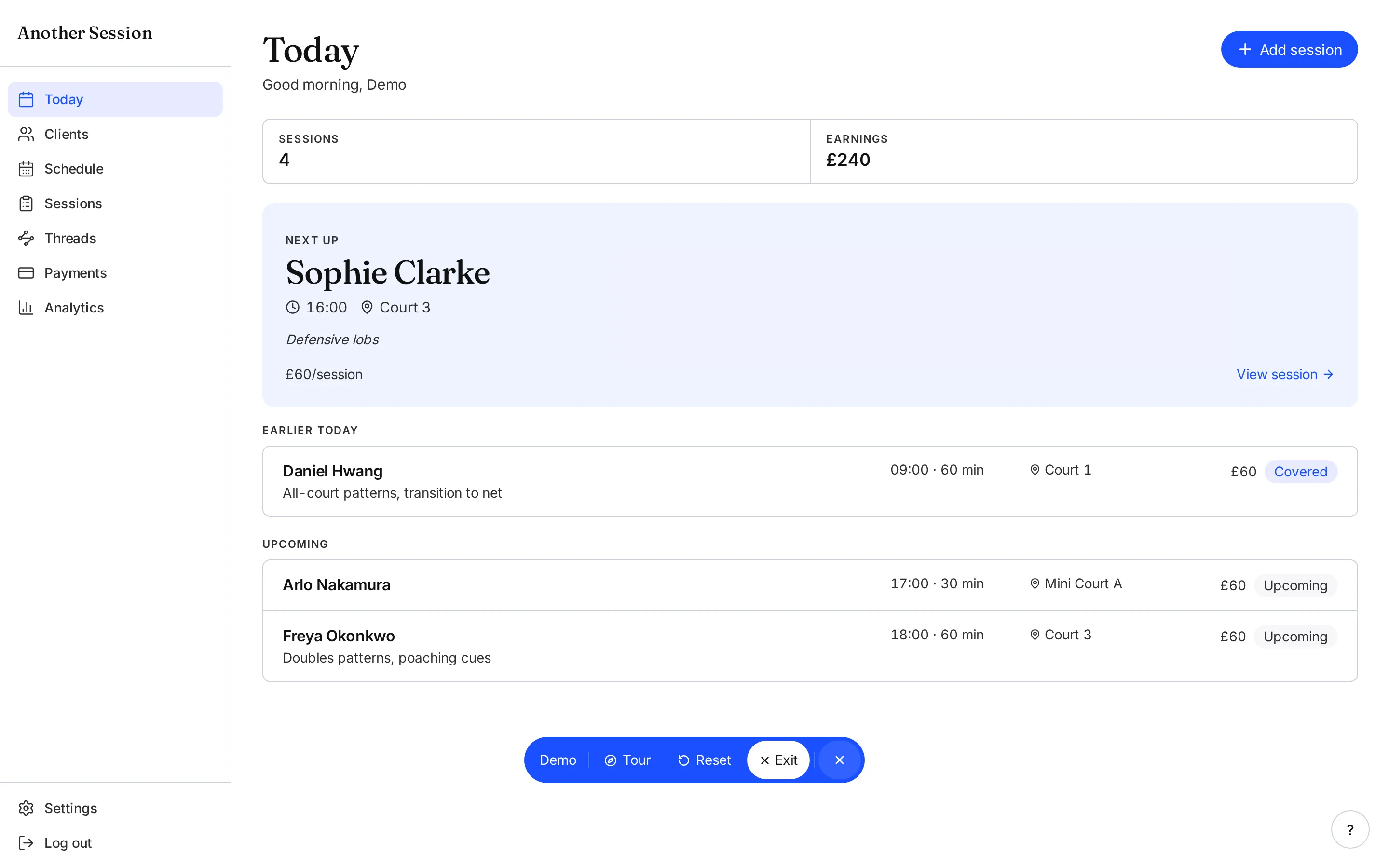Click the Covered status badge
Image resolution: width=1389 pixels, height=868 pixels.
pos(1301,471)
